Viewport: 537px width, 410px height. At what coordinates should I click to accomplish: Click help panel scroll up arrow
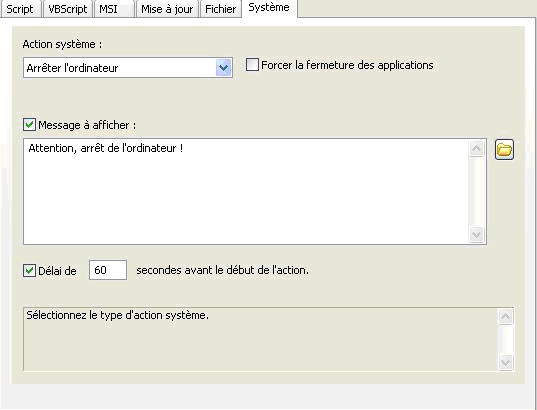(x=505, y=316)
